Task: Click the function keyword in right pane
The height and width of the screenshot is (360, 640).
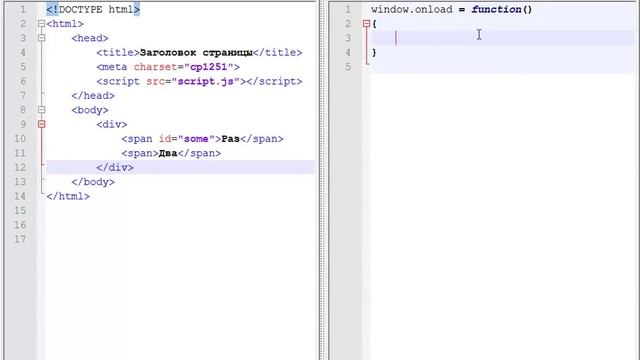Action: point(496,9)
